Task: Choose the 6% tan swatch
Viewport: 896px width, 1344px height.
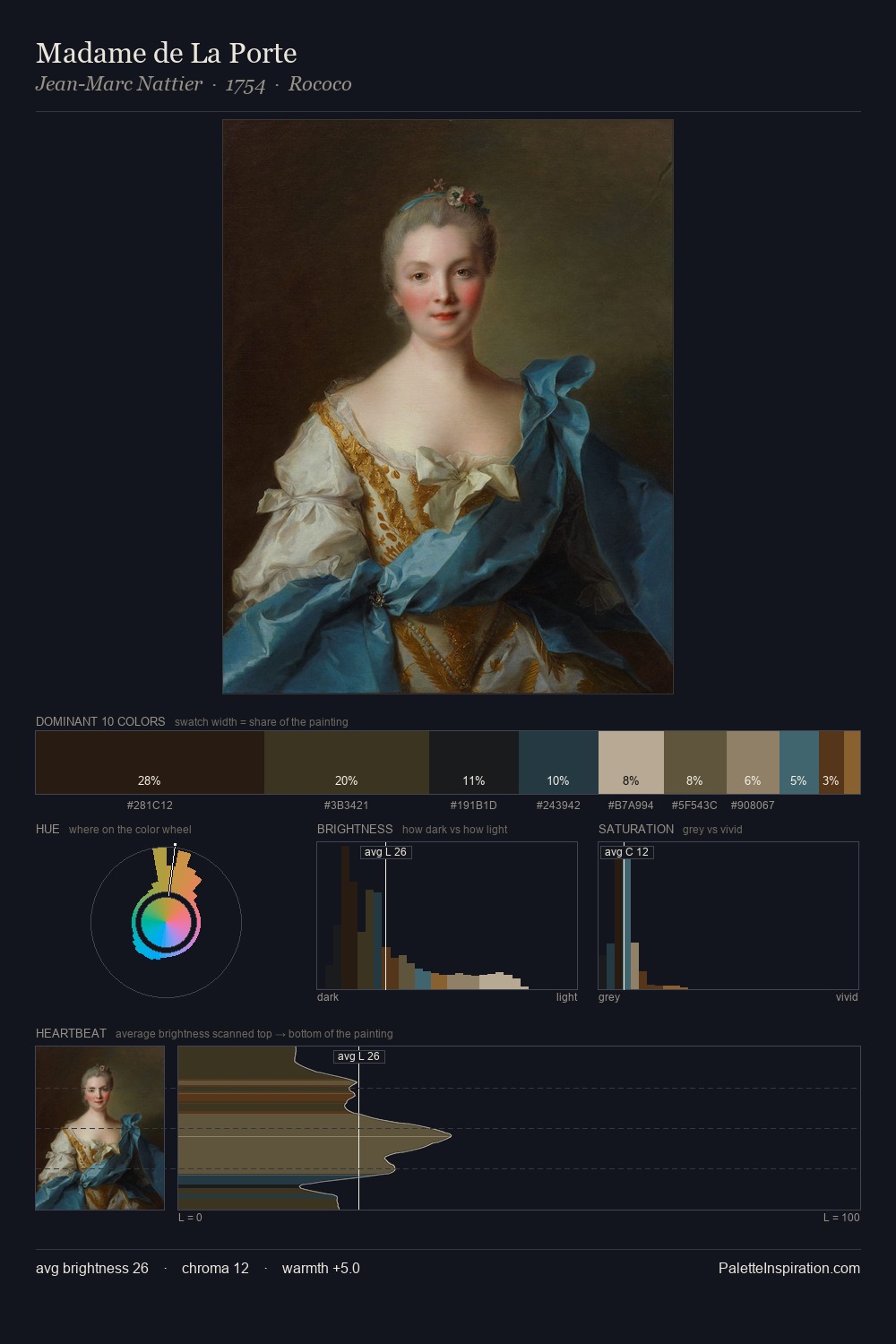Action: tap(753, 762)
